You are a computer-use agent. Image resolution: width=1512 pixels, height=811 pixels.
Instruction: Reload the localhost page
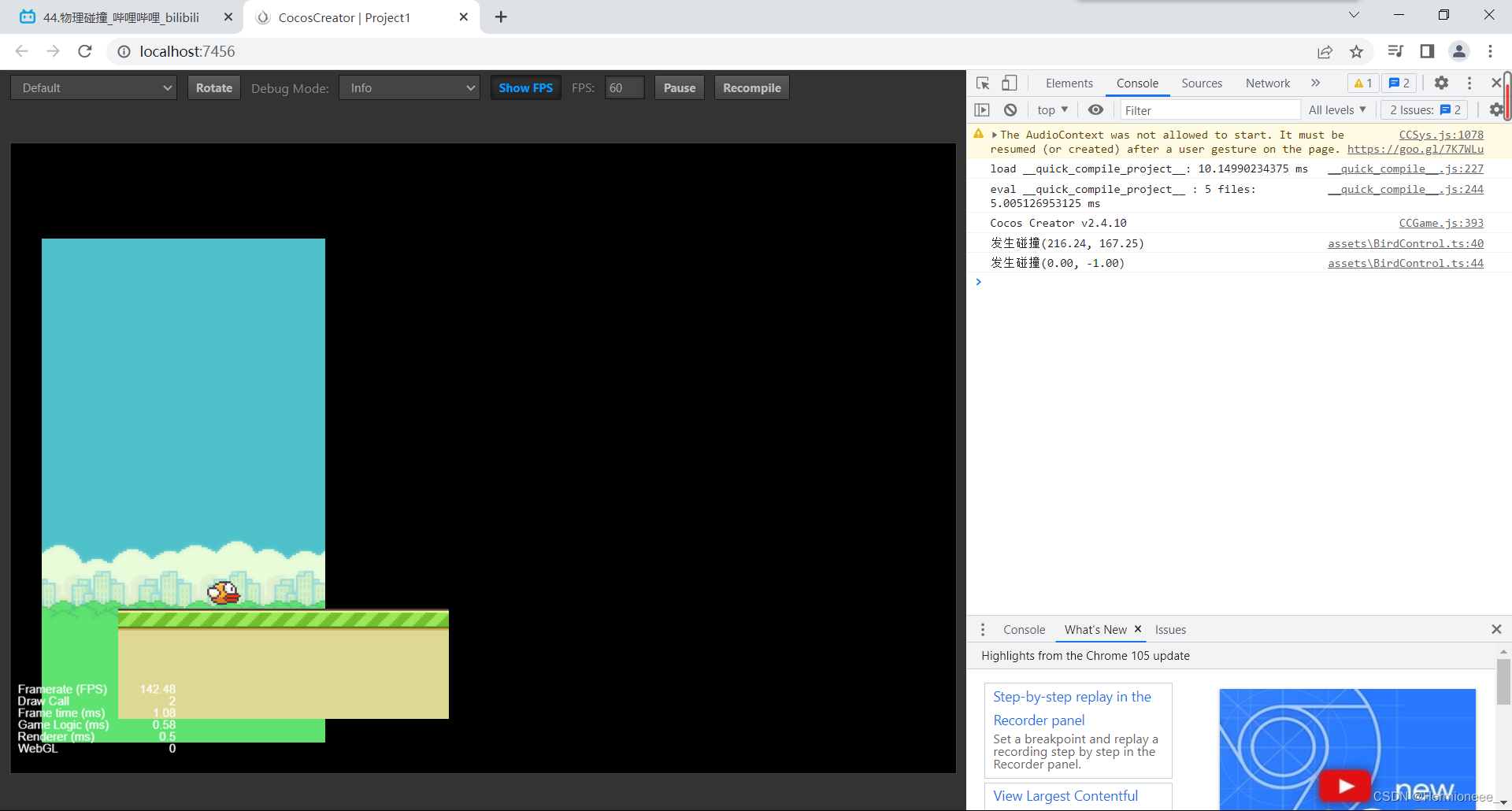point(85,51)
